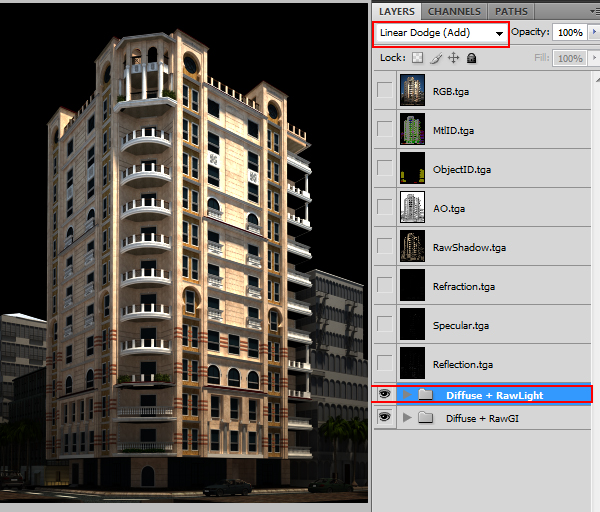Image resolution: width=600 pixels, height=512 pixels.
Task: Switch to the Channels tab
Action: click(454, 11)
